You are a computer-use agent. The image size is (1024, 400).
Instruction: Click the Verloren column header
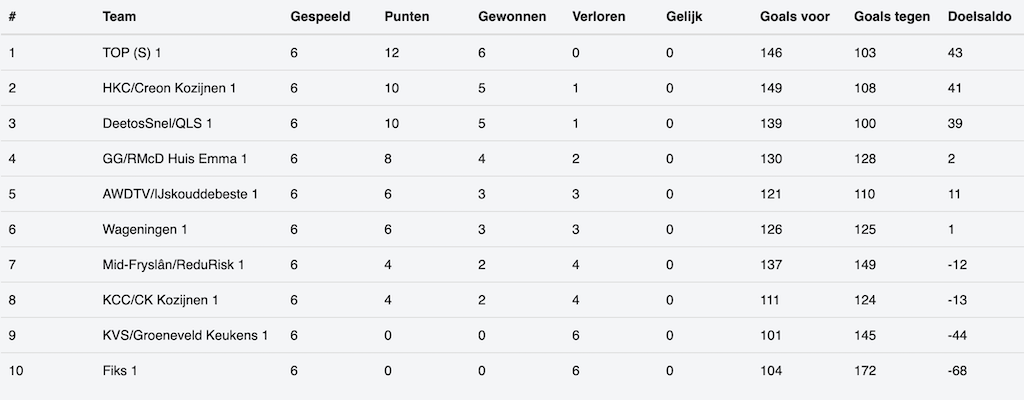(600, 17)
